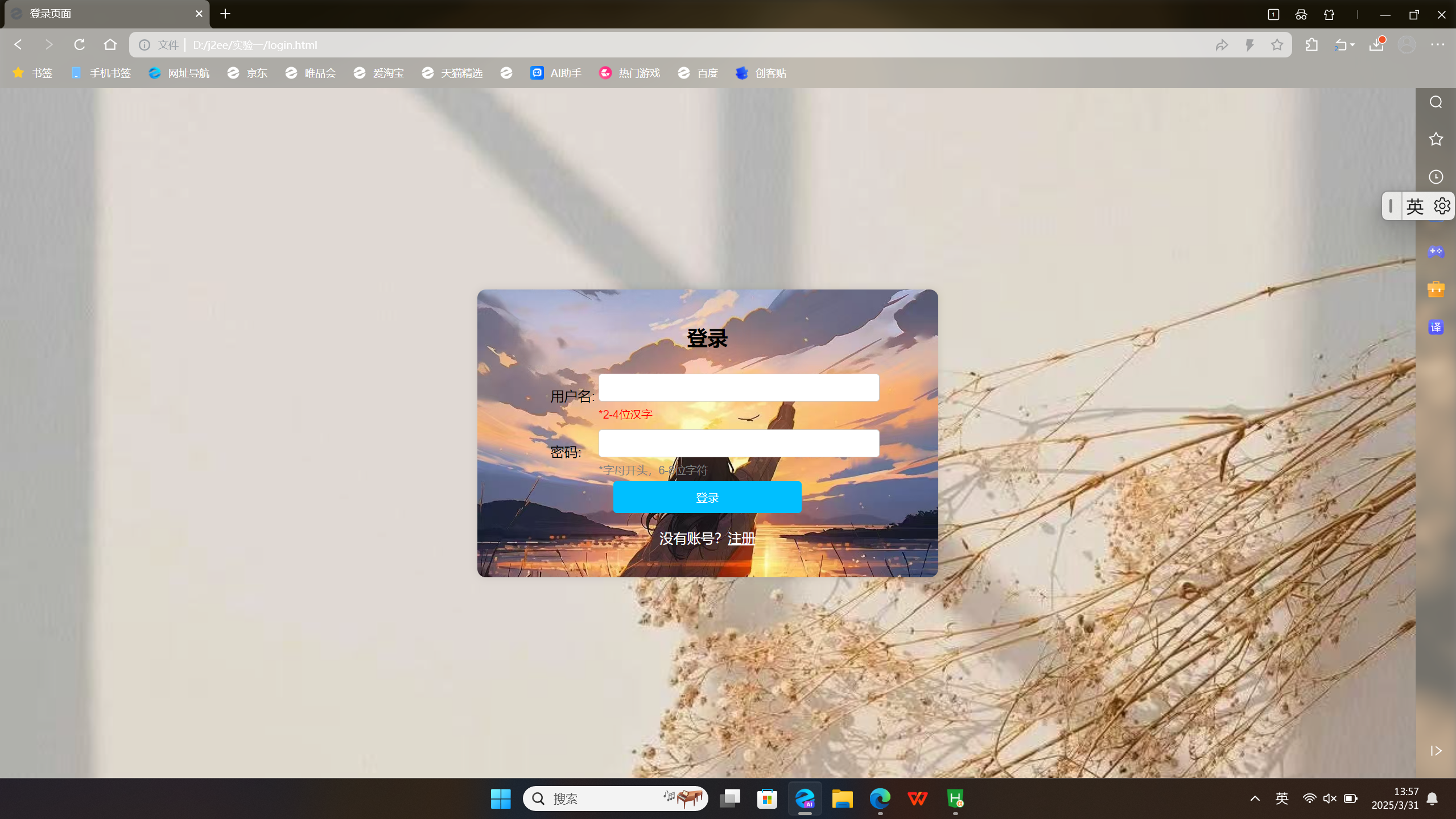
Task: Focus the 密码 password field
Action: click(739, 443)
